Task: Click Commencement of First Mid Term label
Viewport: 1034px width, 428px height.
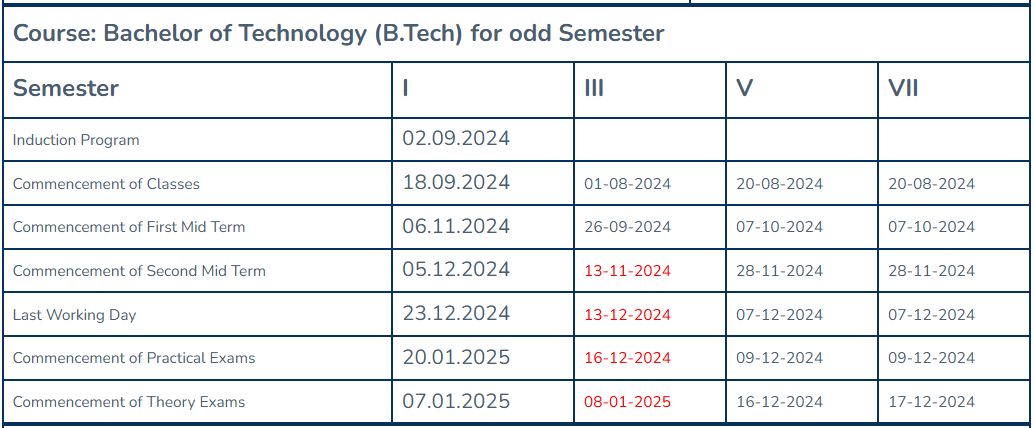Action: 129,227
